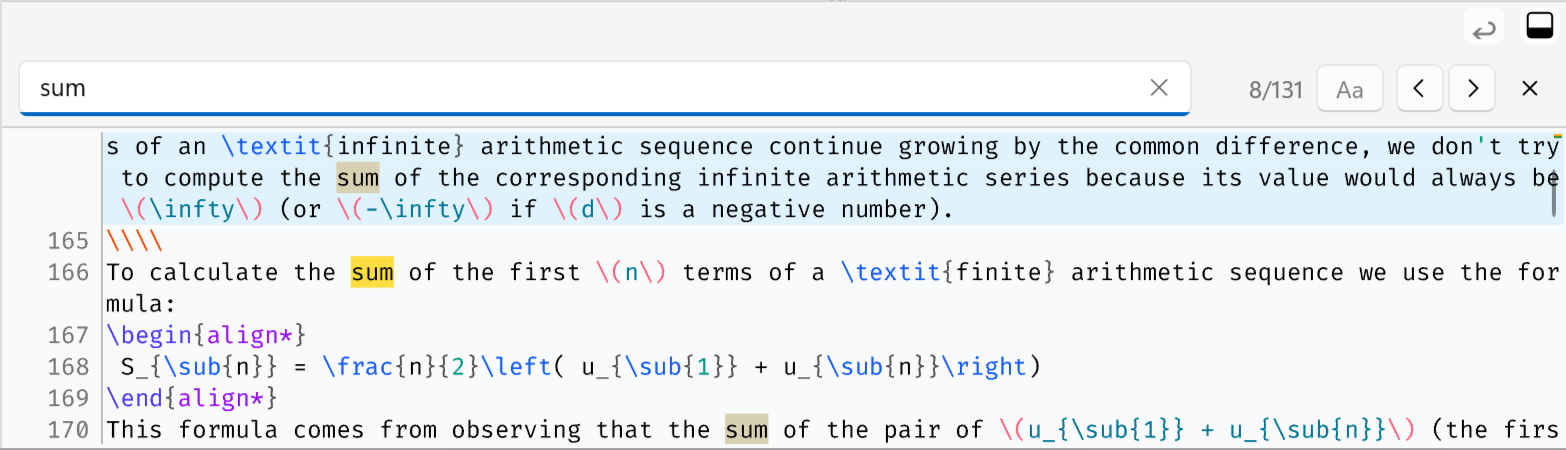Click the editor's vertical scrollbar thumb

[1555, 177]
